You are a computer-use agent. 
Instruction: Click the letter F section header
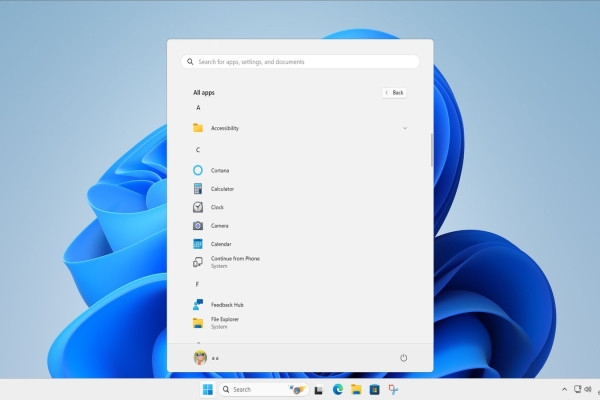[197, 284]
